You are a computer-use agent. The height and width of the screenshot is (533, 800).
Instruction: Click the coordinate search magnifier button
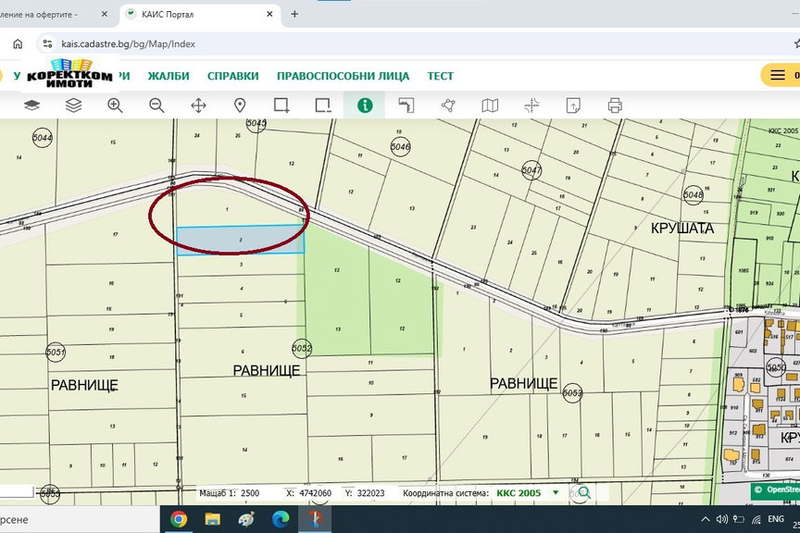click(585, 493)
